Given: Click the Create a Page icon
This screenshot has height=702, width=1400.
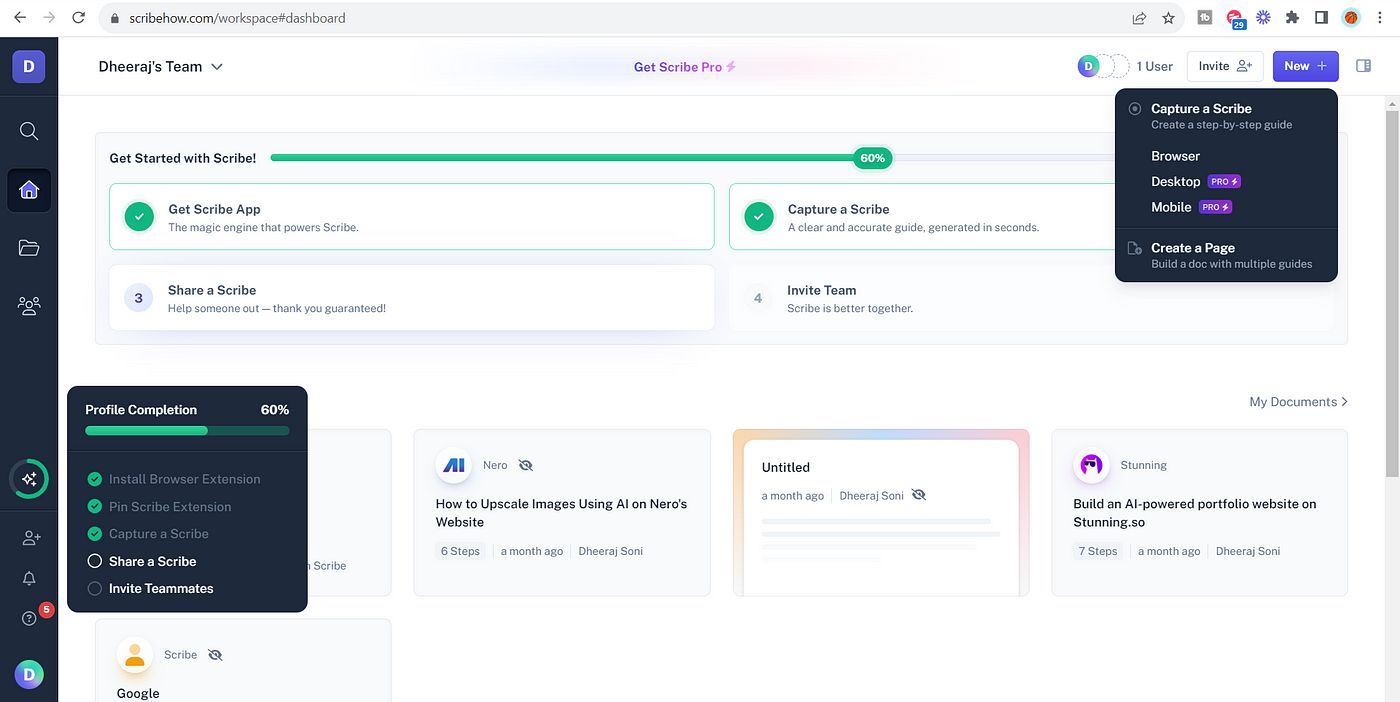Looking at the screenshot, I should tap(1134, 248).
